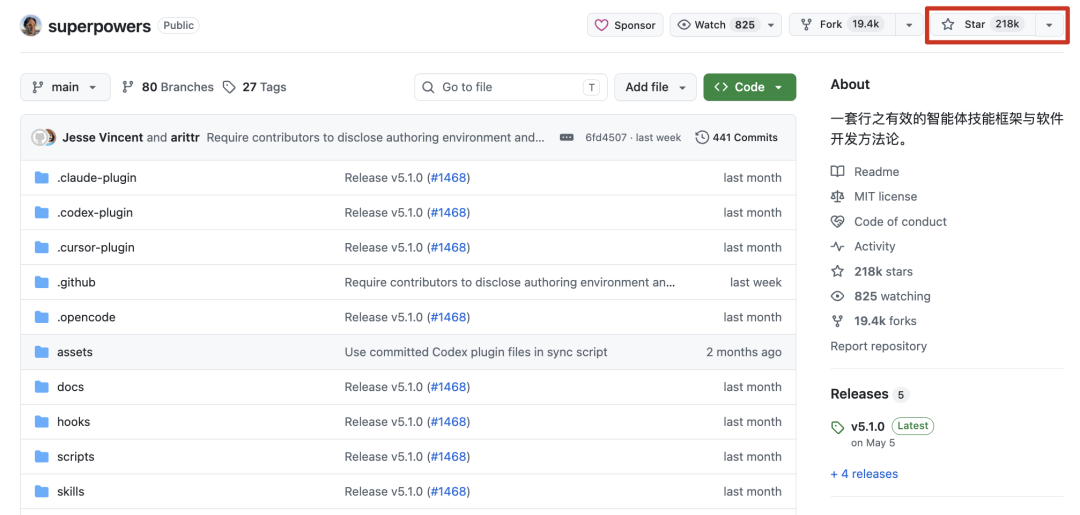Open the superpowers repository name link
Image resolution: width=1080 pixels, height=515 pixels.
[99, 26]
